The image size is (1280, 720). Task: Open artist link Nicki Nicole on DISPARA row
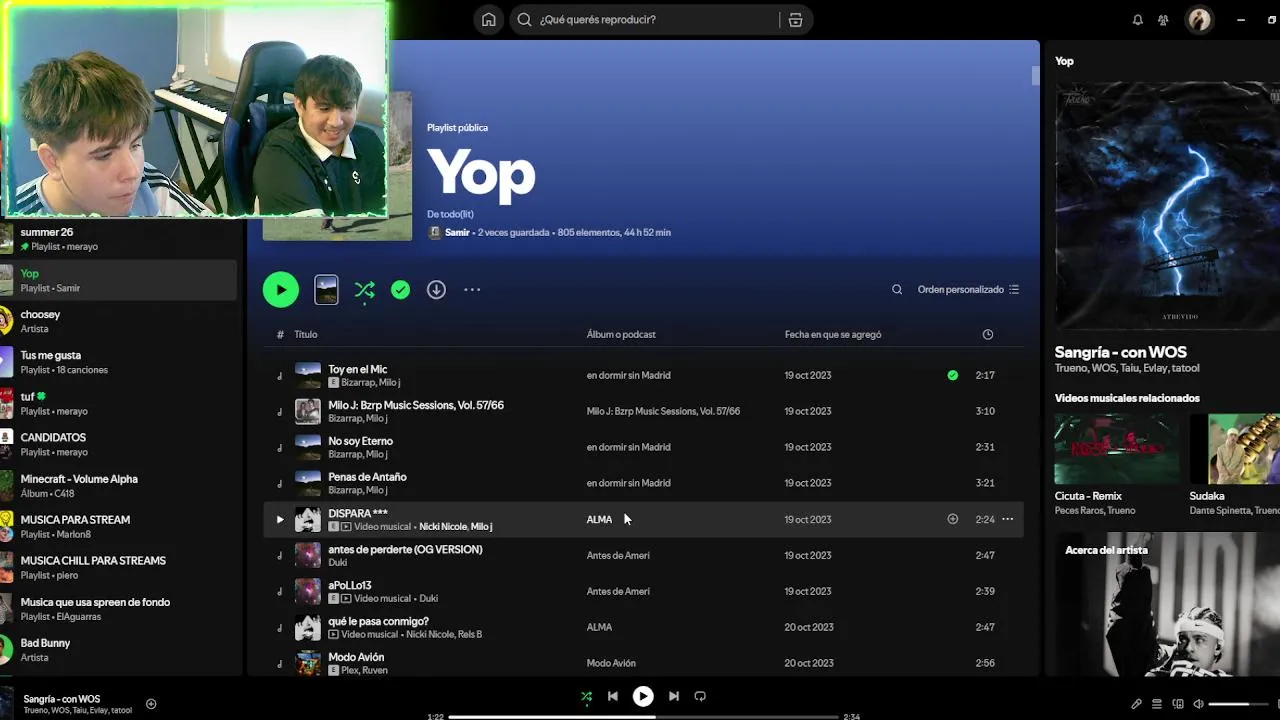pyautogui.click(x=442, y=527)
